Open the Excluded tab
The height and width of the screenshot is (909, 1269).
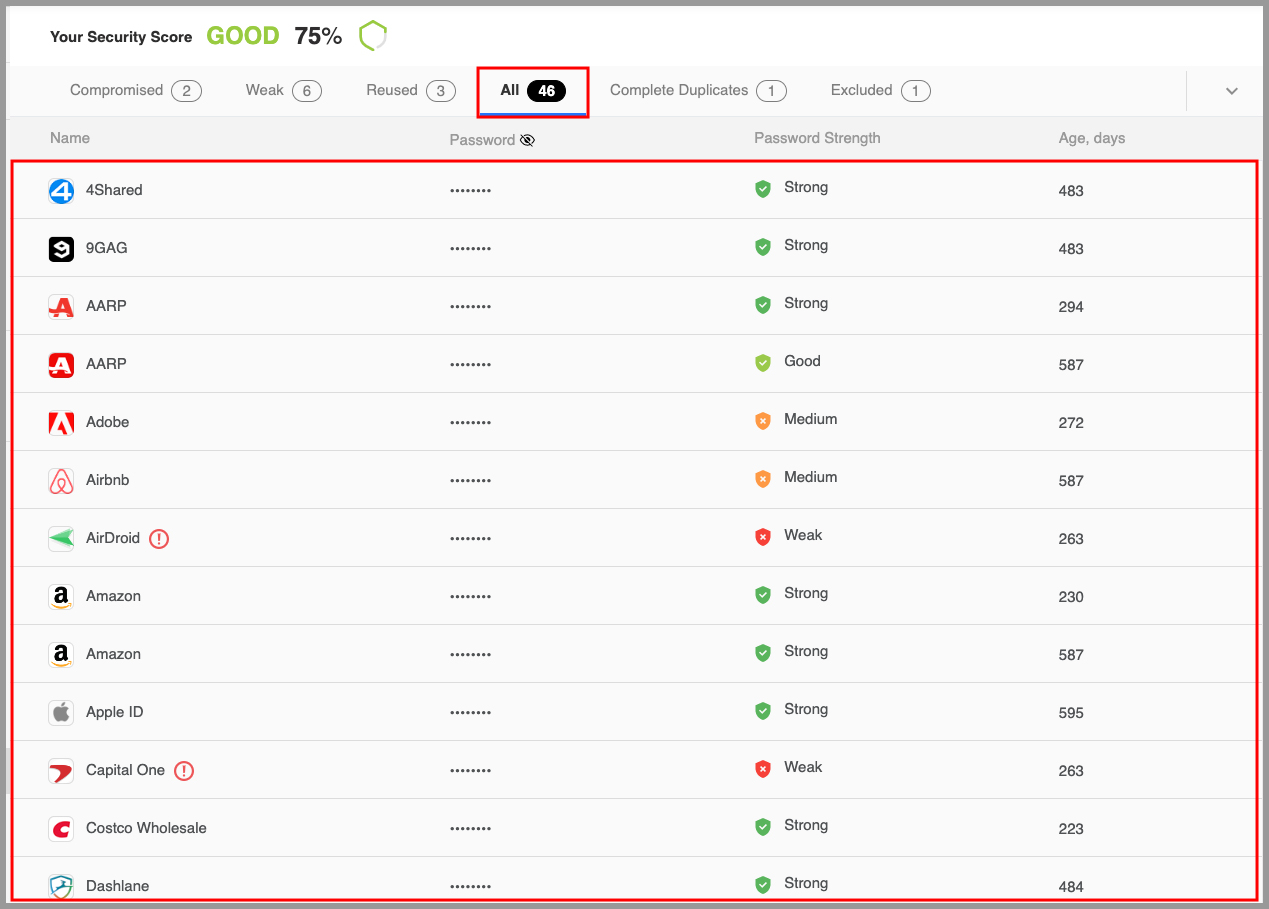point(881,90)
